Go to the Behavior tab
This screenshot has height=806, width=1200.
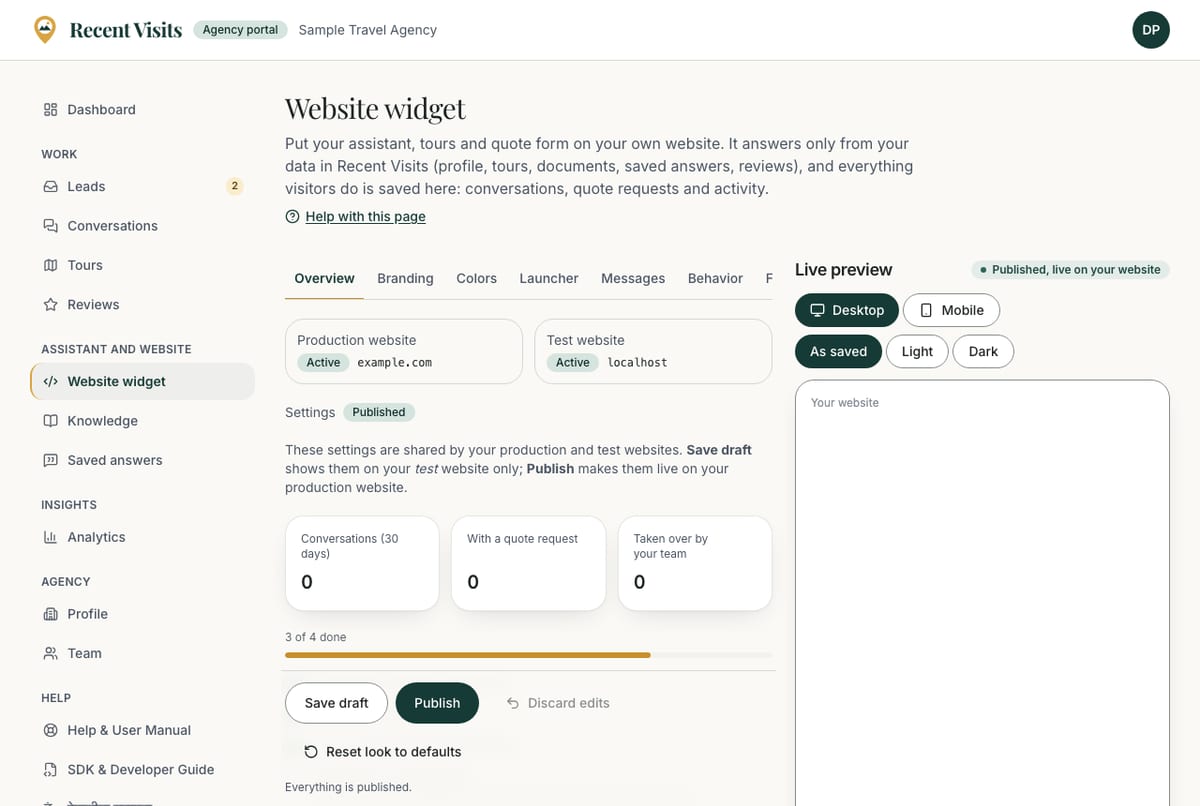715,279
